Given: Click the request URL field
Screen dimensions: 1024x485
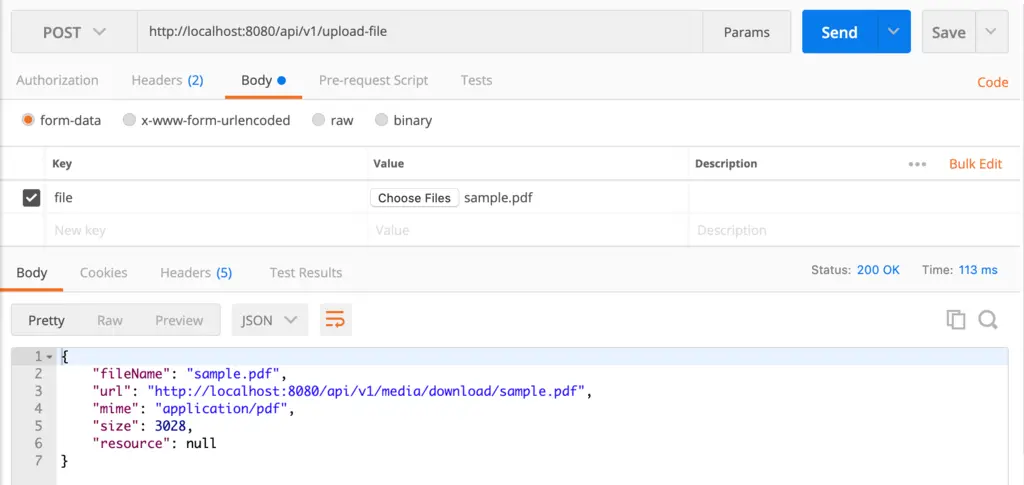Looking at the screenshot, I should pyautogui.click(x=420, y=31).
